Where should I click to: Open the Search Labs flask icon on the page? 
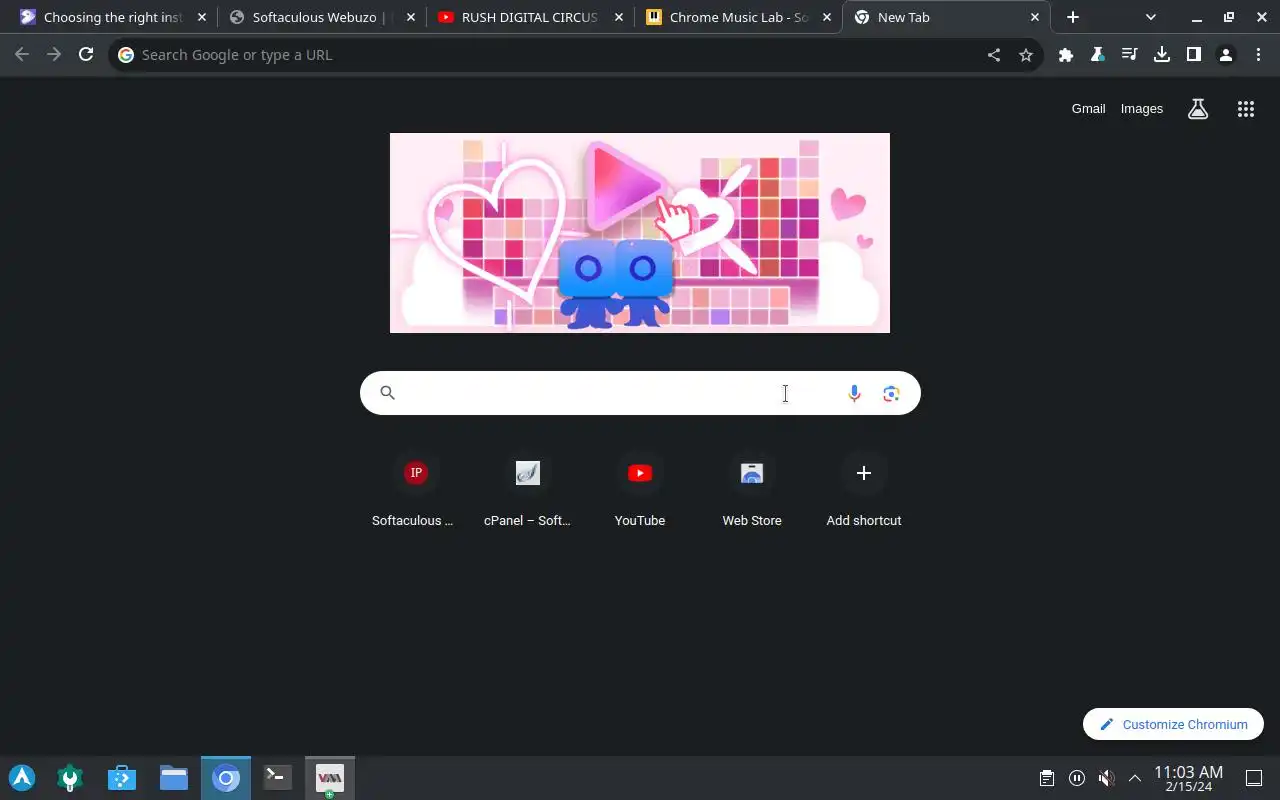coord(1198,109)
